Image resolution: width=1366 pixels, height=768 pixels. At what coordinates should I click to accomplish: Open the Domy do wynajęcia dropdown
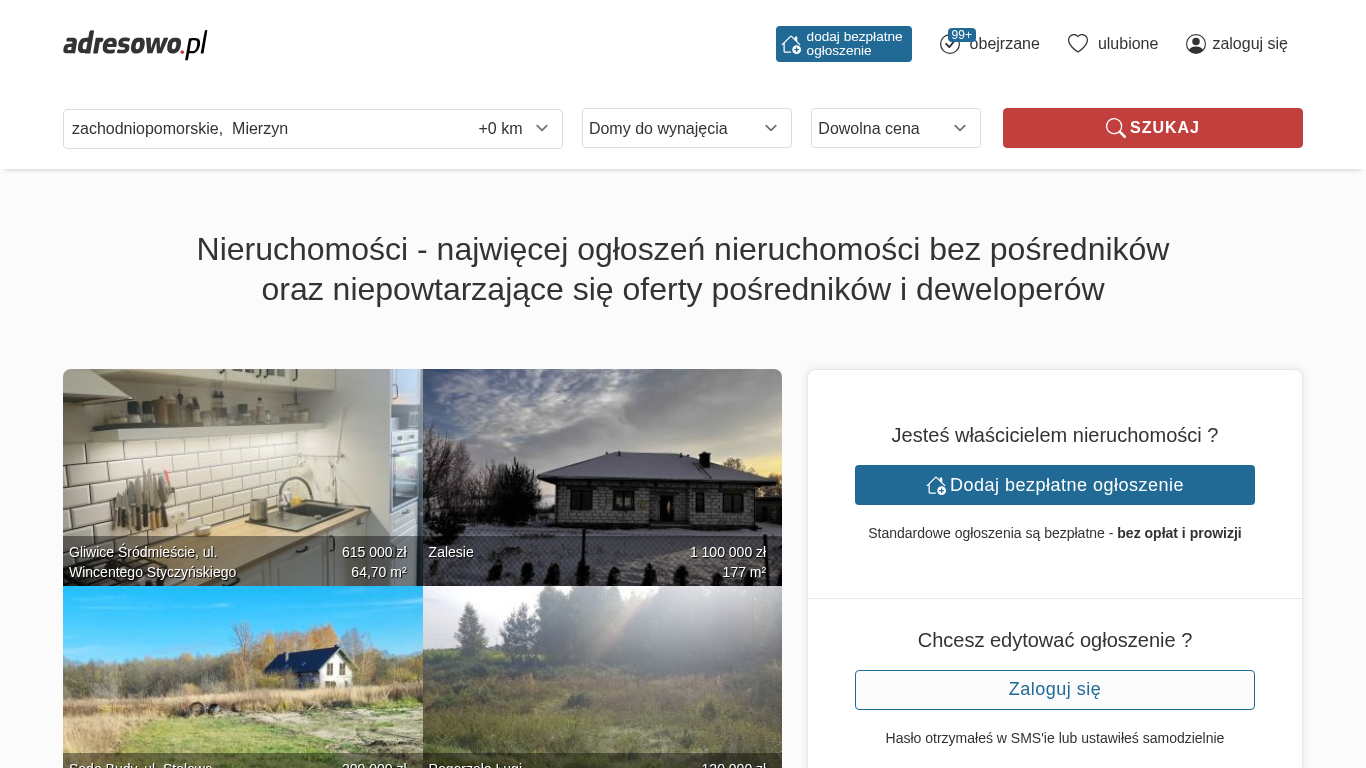pos(686,128)
